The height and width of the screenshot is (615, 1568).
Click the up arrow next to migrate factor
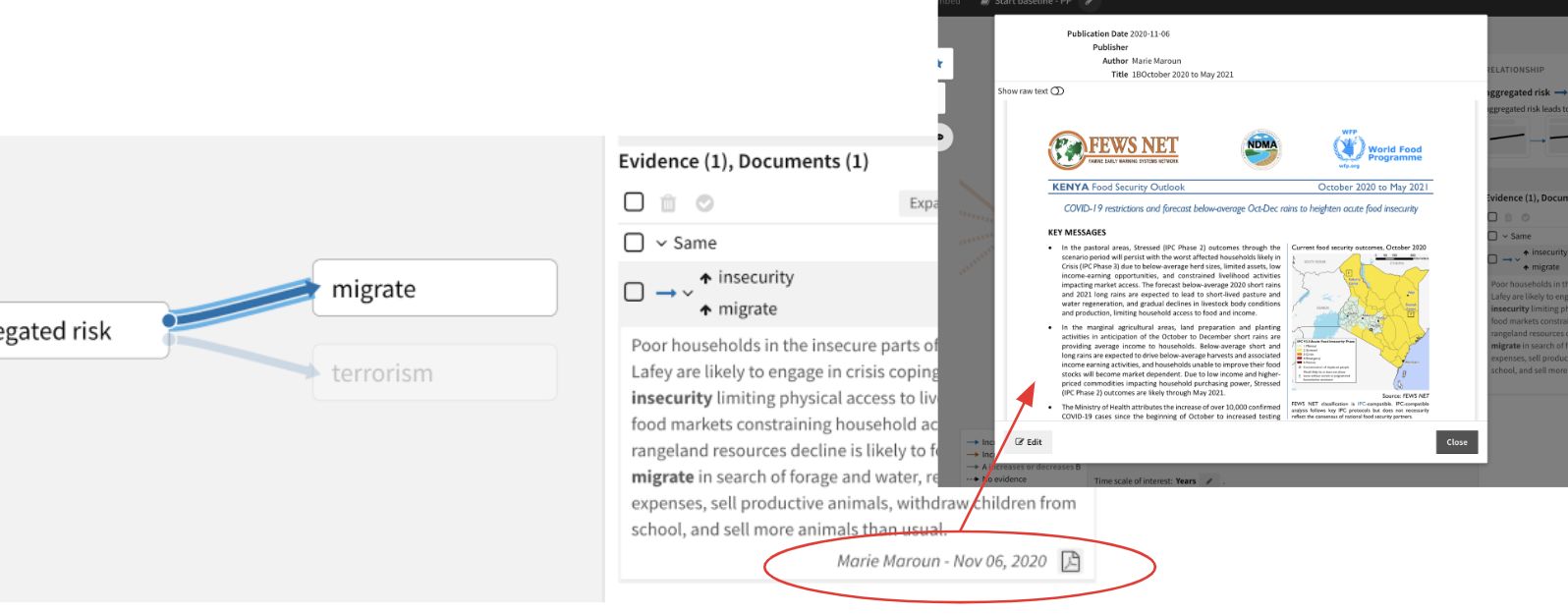click(x=705, y=309)
